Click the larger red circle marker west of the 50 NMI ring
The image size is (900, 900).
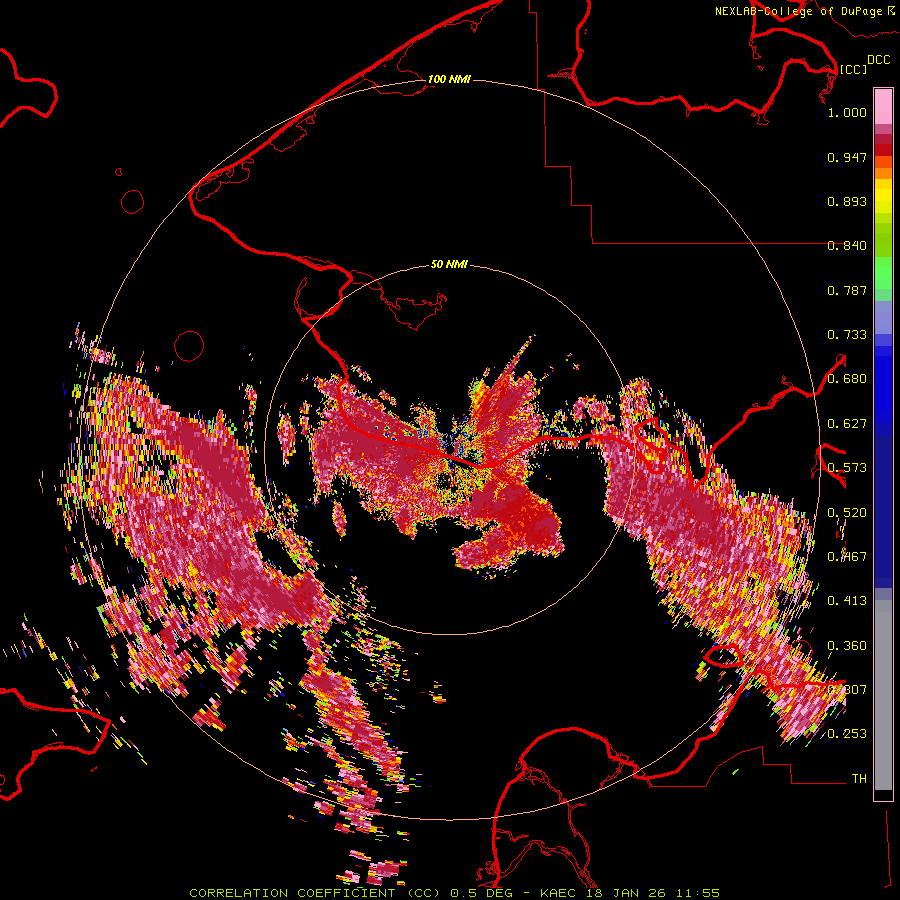(x=189, y=346)
